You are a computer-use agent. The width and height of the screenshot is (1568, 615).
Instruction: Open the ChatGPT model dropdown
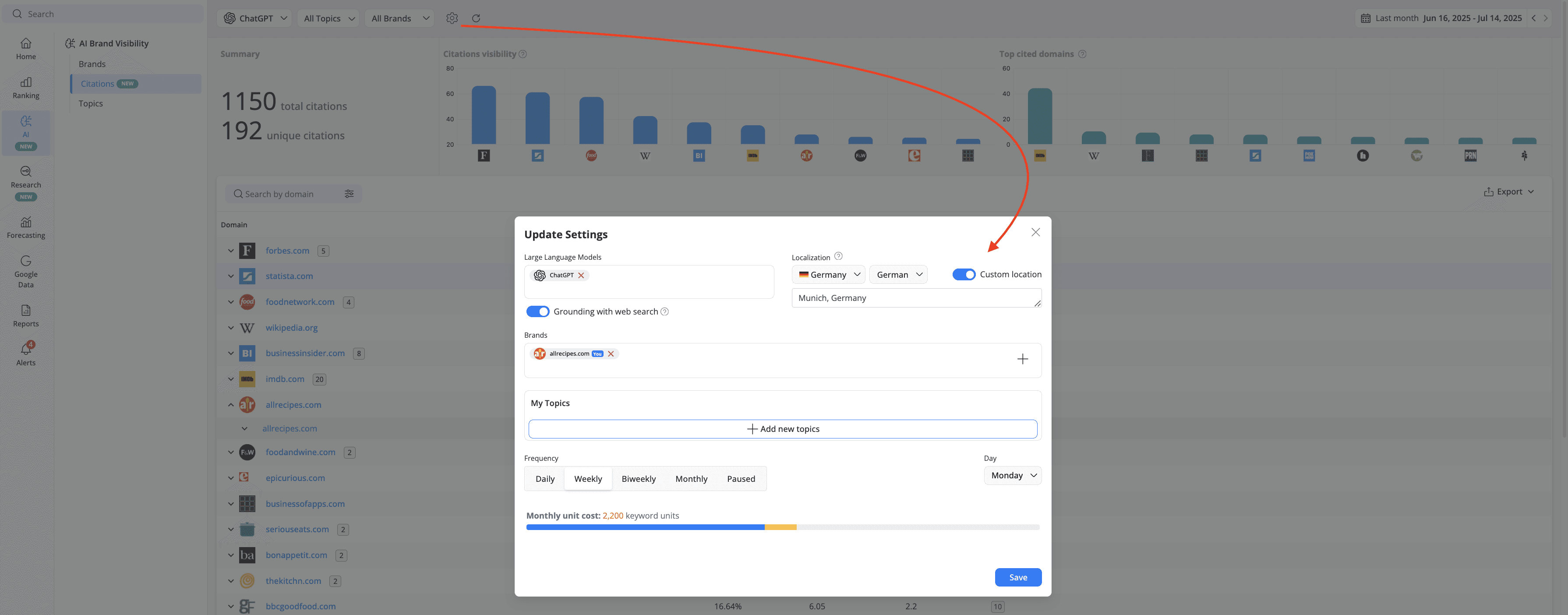[254, 18]
